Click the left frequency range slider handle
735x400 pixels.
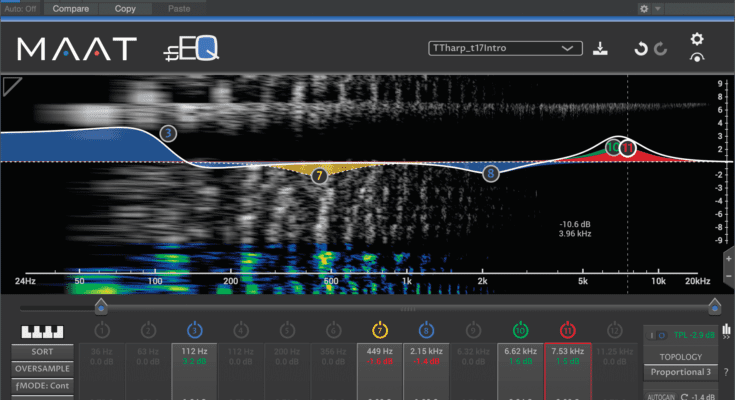click(x=100, y=306)
